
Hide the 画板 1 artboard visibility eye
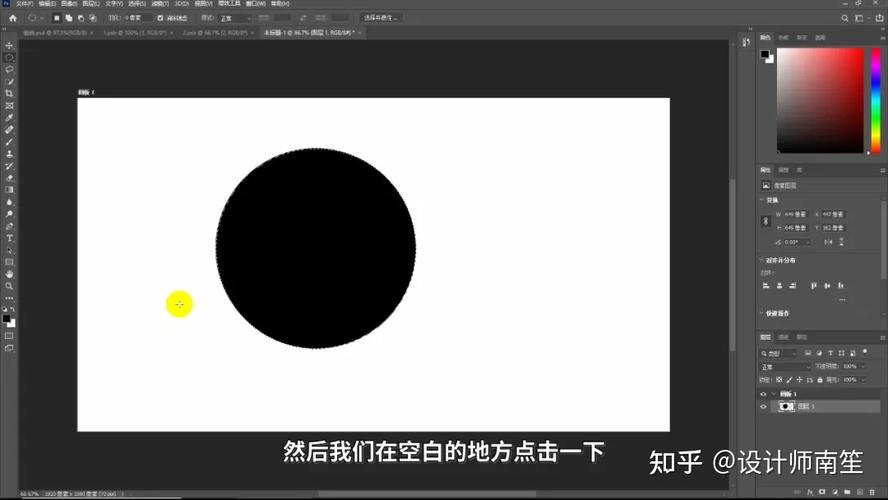[x=763, y=394]
